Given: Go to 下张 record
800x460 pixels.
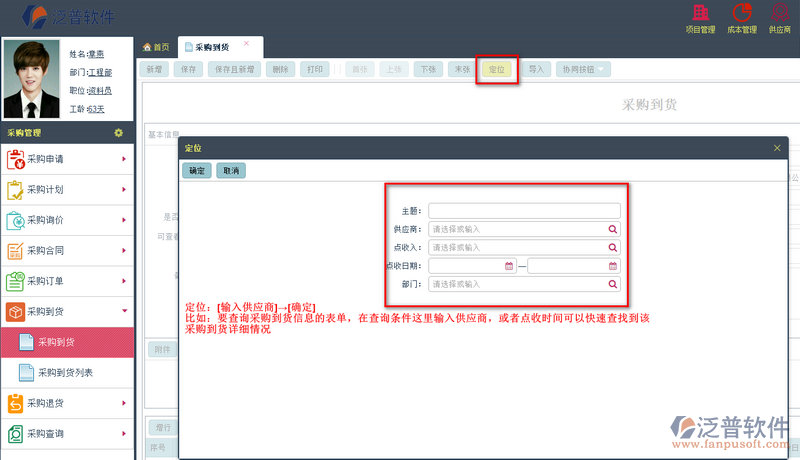Looking at the screenshot, I should click(428, 69).
